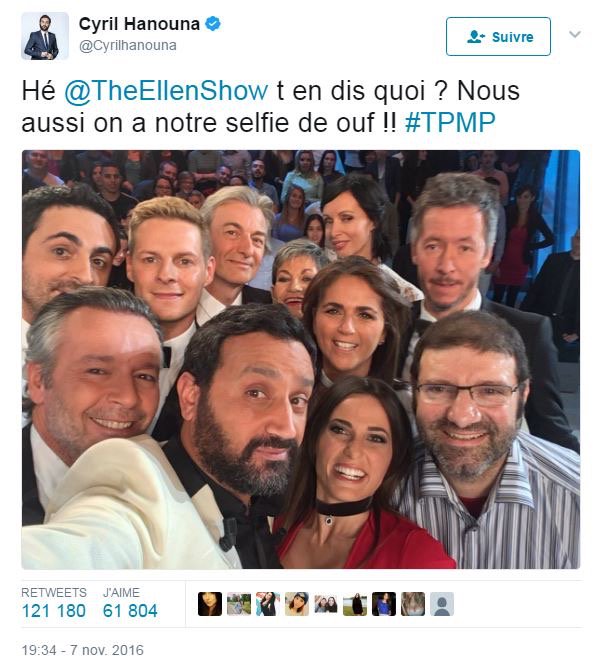Click the Cyril Hanouna display name

pyautogui.click(x=139, y=24)
